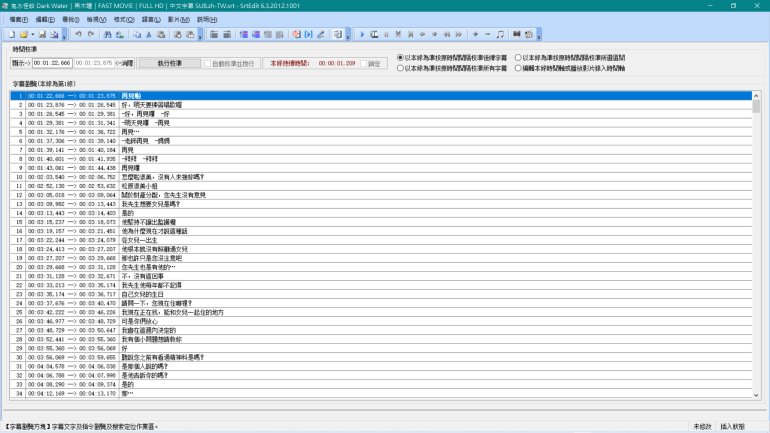The height and width of the screenshot is (433, 770).
Task: Click the Open folder toolbar icon
Action: 24,34
